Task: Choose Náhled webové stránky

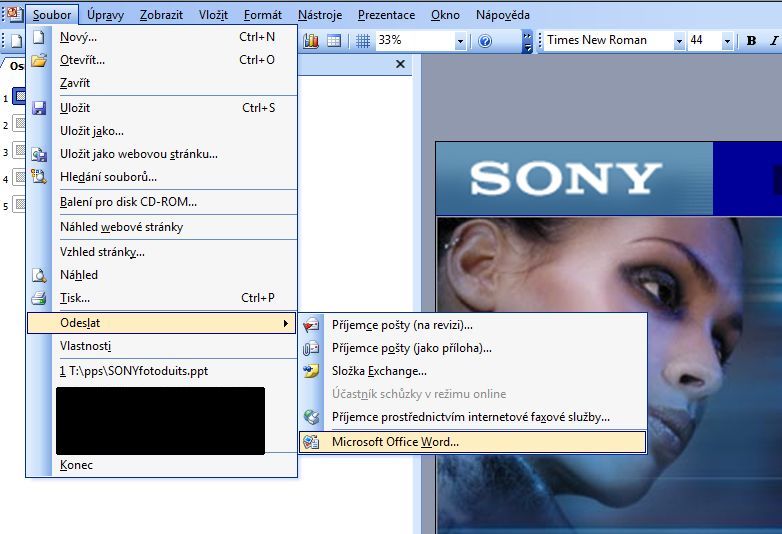Action: coord(162,226)
